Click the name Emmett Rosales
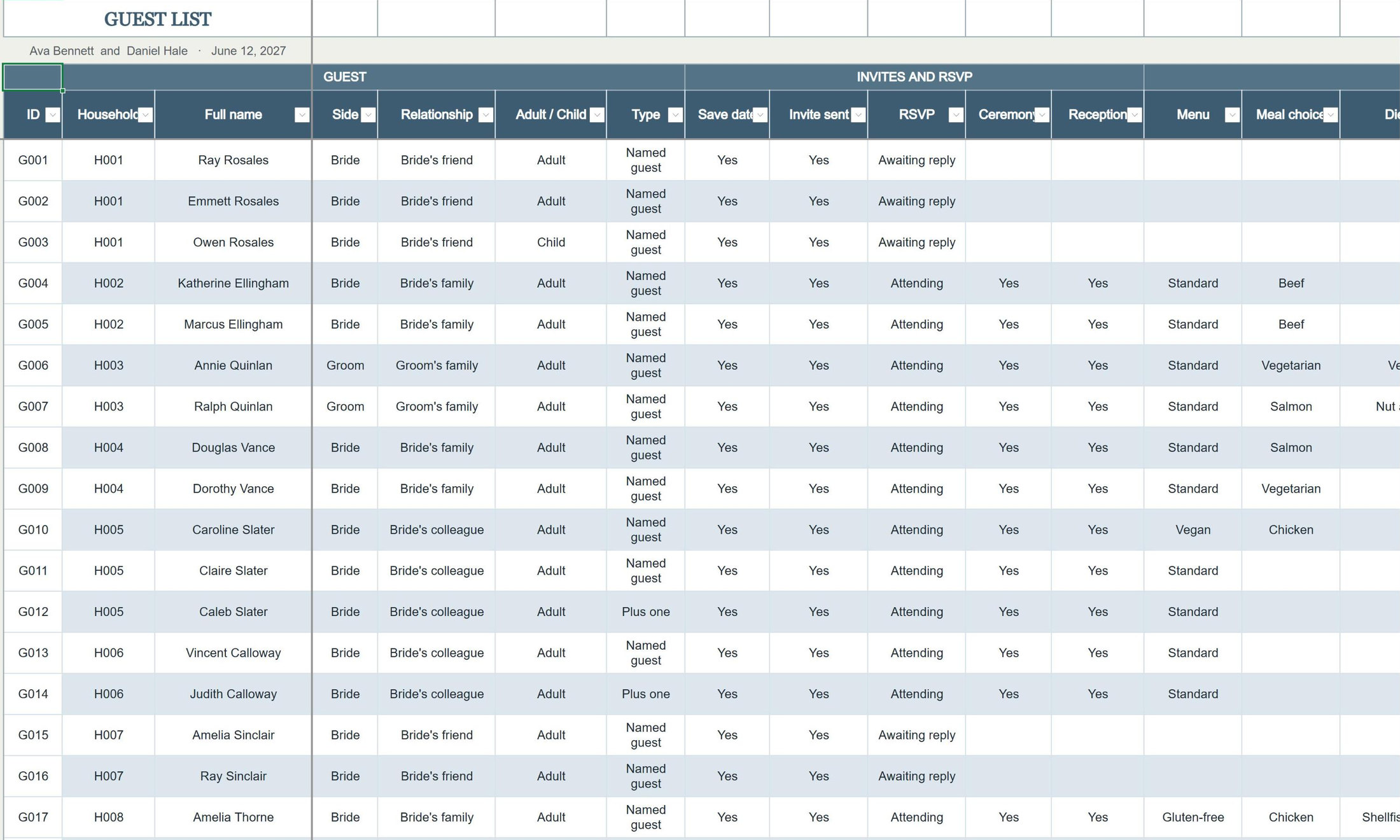The width and height of the screenshot is (1400, 840). click(234, 201)
